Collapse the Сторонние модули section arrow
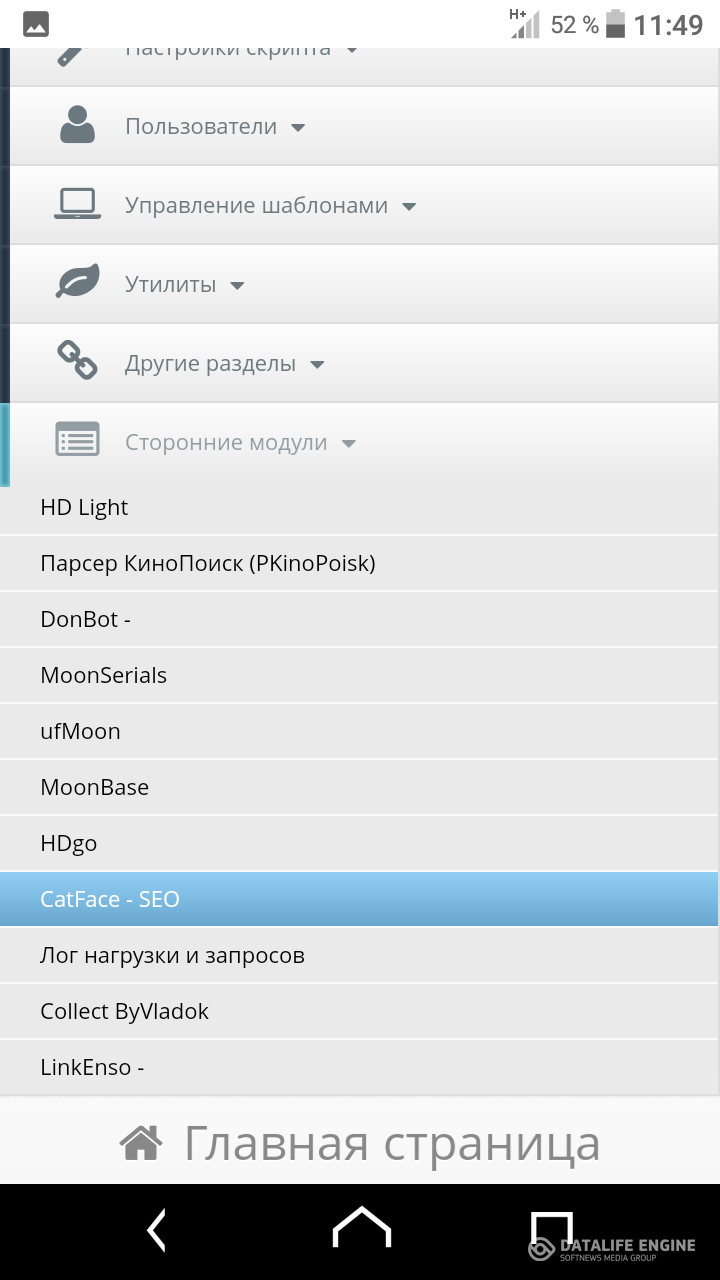 (348, 444)
